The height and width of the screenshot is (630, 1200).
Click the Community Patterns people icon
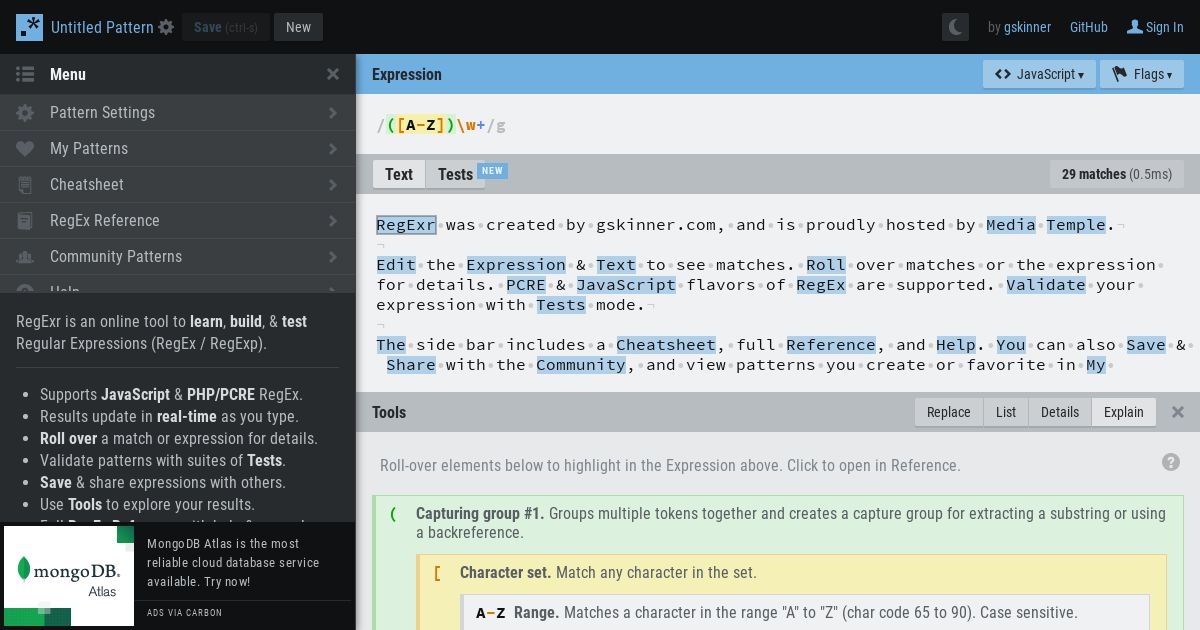tap(25, 257)
